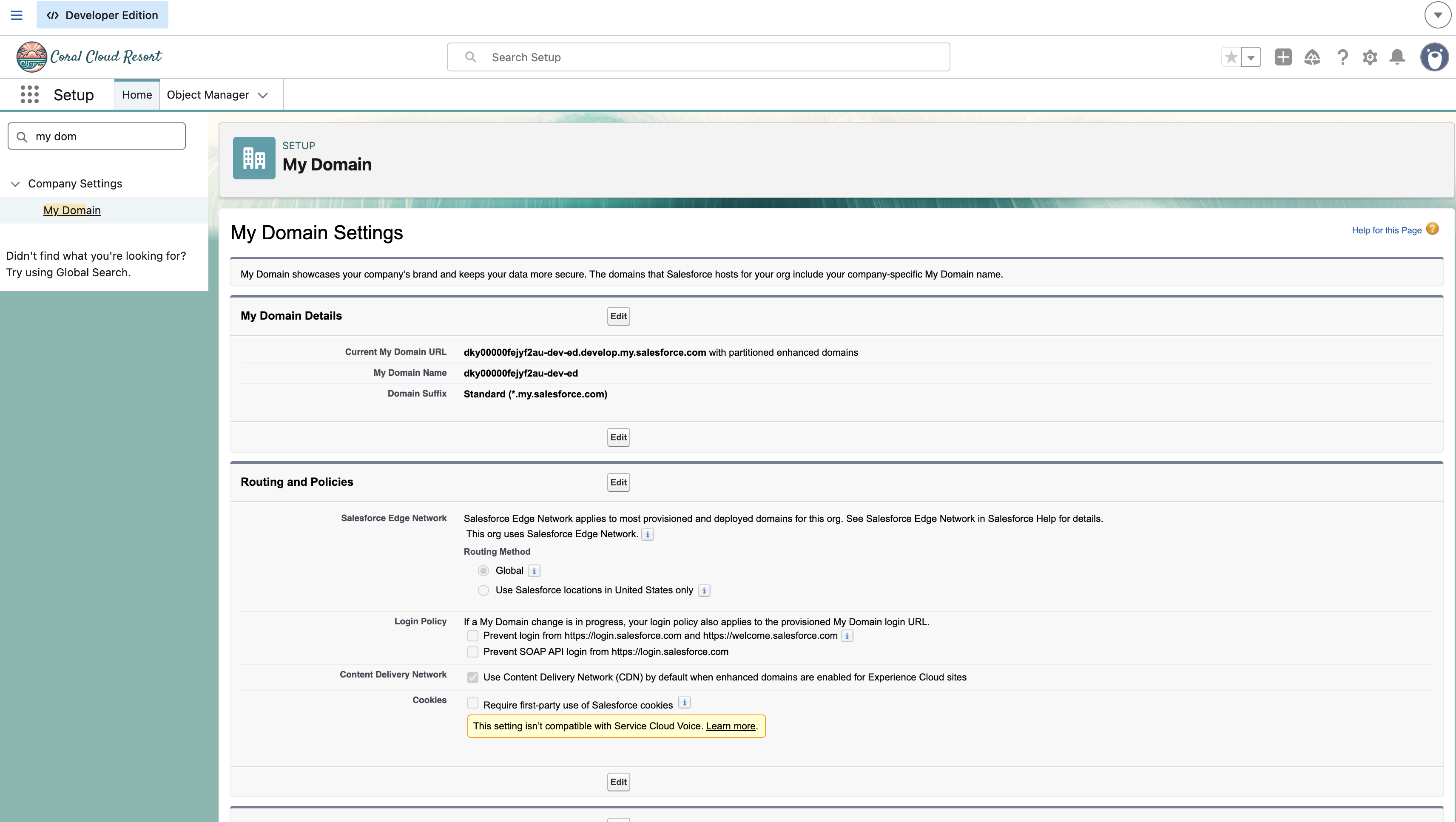Select Use Salesforce locations in United States only
Viewport: 1456px width, 822px height.
(x=483, y=590)
